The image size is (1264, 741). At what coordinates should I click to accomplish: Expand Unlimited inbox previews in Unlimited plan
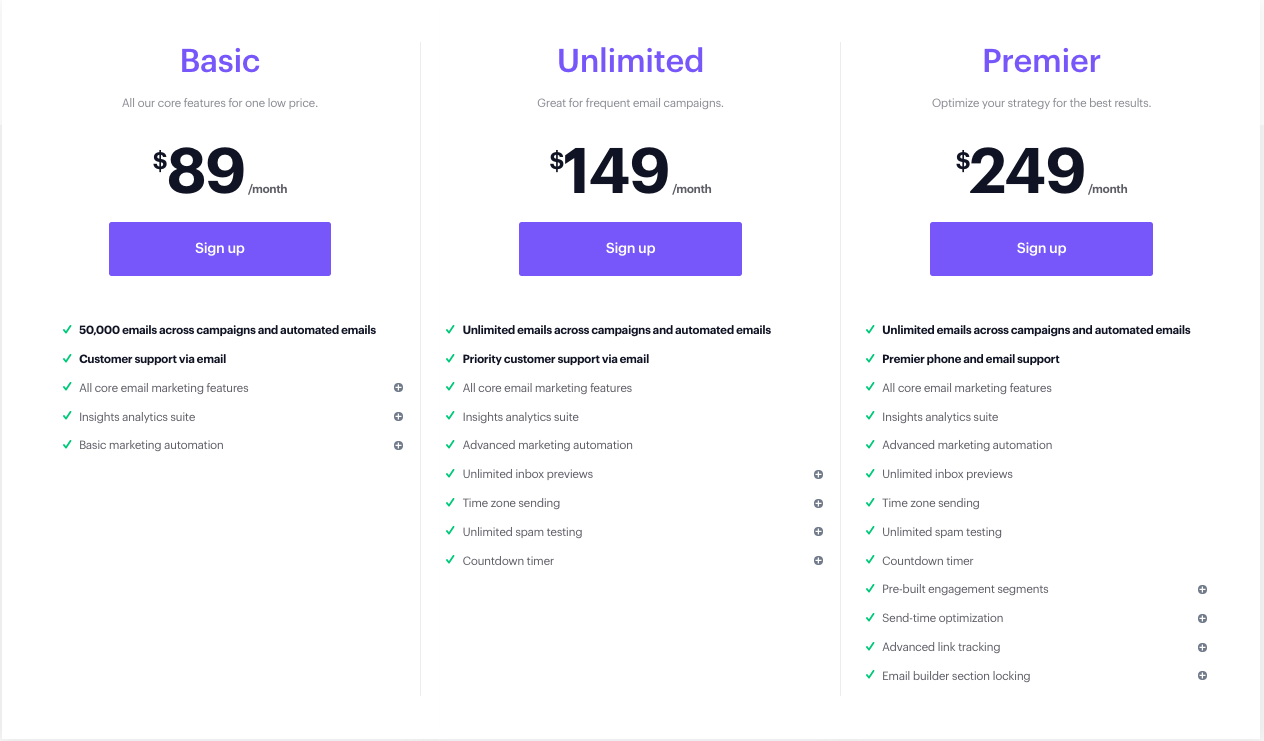click(x=818, y=475)
